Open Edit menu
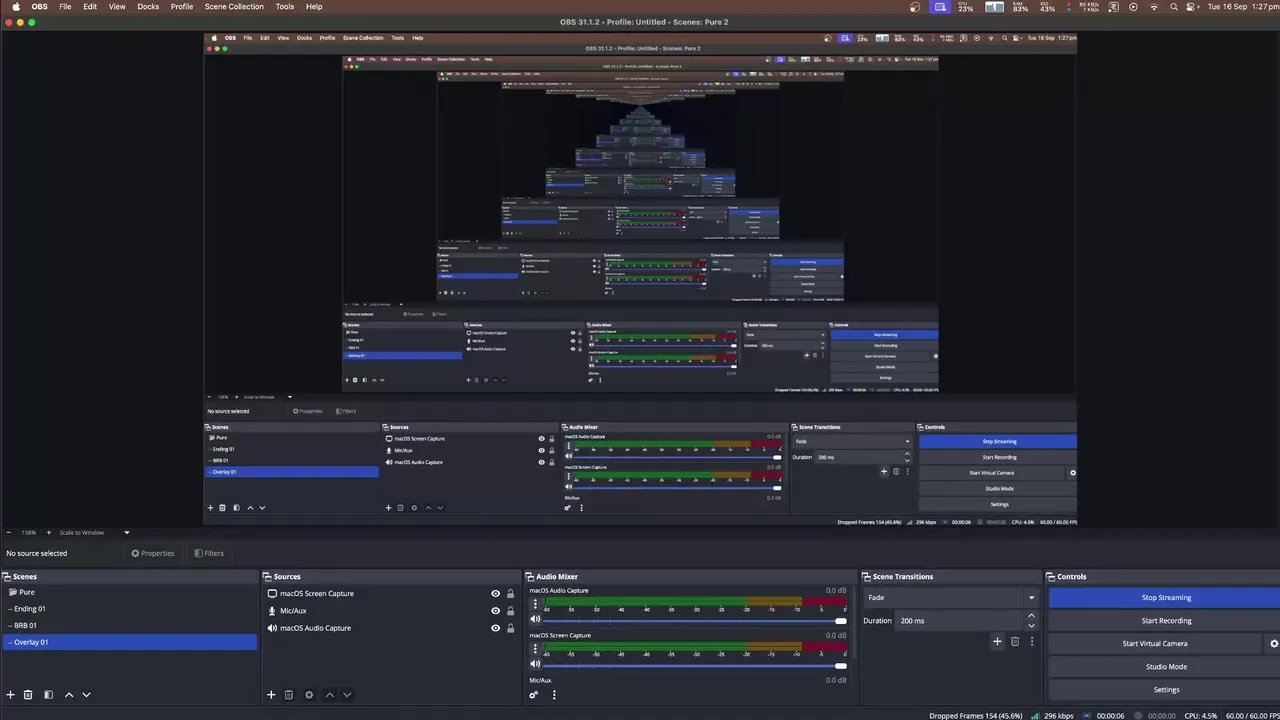 click(x=90, y=6)
